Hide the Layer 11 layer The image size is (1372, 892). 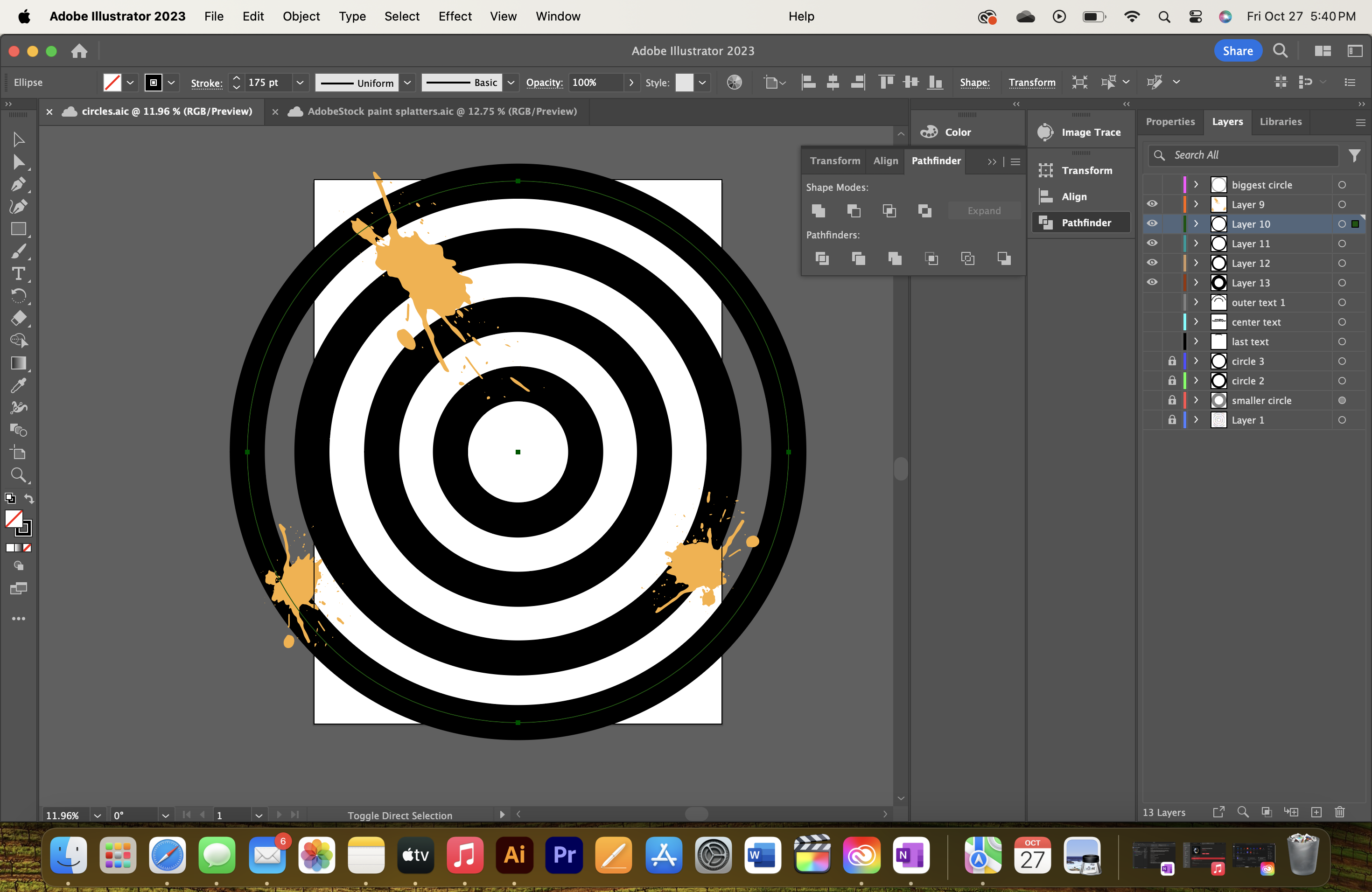click(1152, 243)
